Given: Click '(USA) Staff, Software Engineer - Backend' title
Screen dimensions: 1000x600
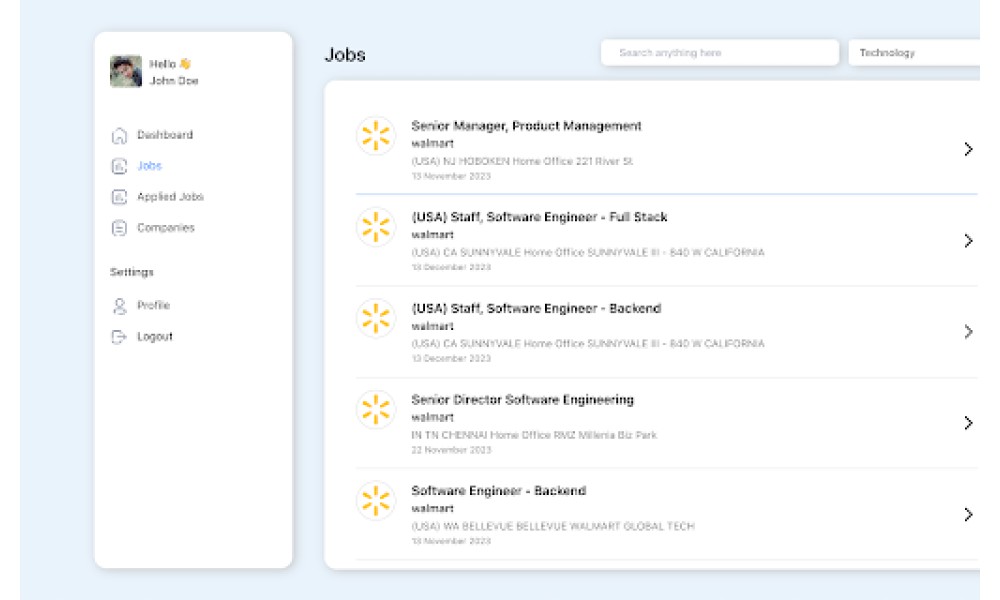Looking at the screenshot, I should click(x=536, y=309).
